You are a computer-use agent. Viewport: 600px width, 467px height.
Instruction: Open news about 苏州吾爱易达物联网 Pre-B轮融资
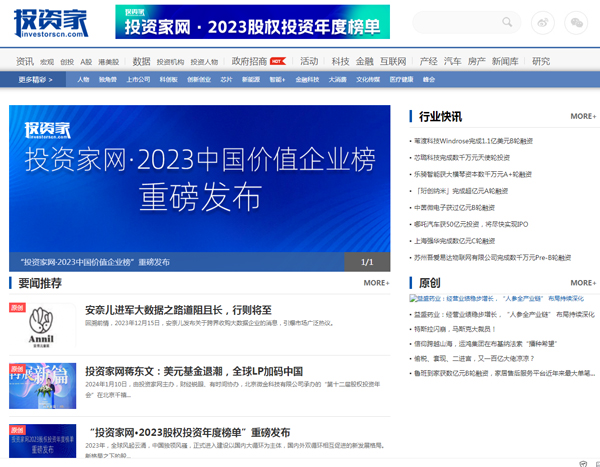tap(492, 258)
